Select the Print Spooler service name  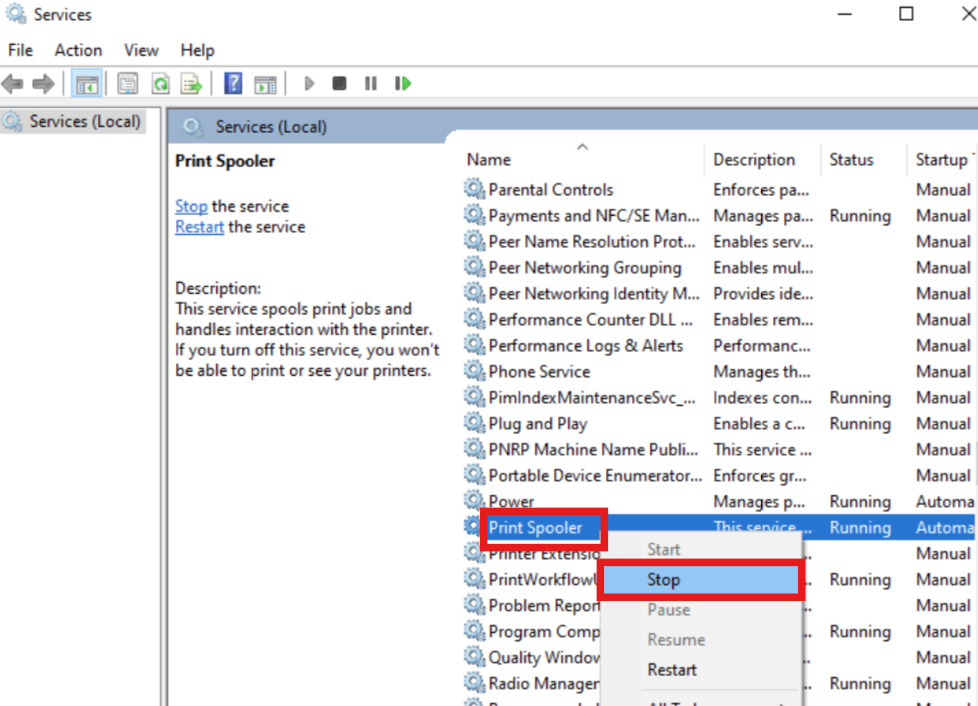(x=535, y=528)
